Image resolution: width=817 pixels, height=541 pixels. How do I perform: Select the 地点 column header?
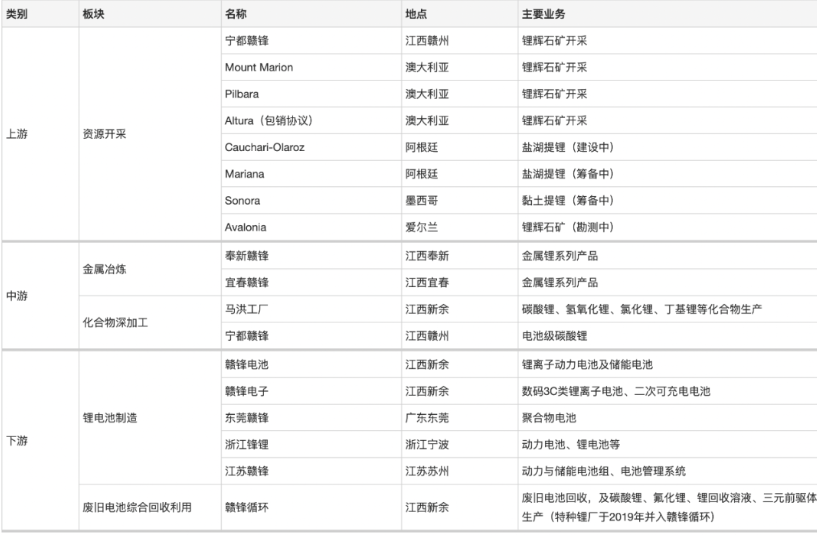(x=417, y=14)
